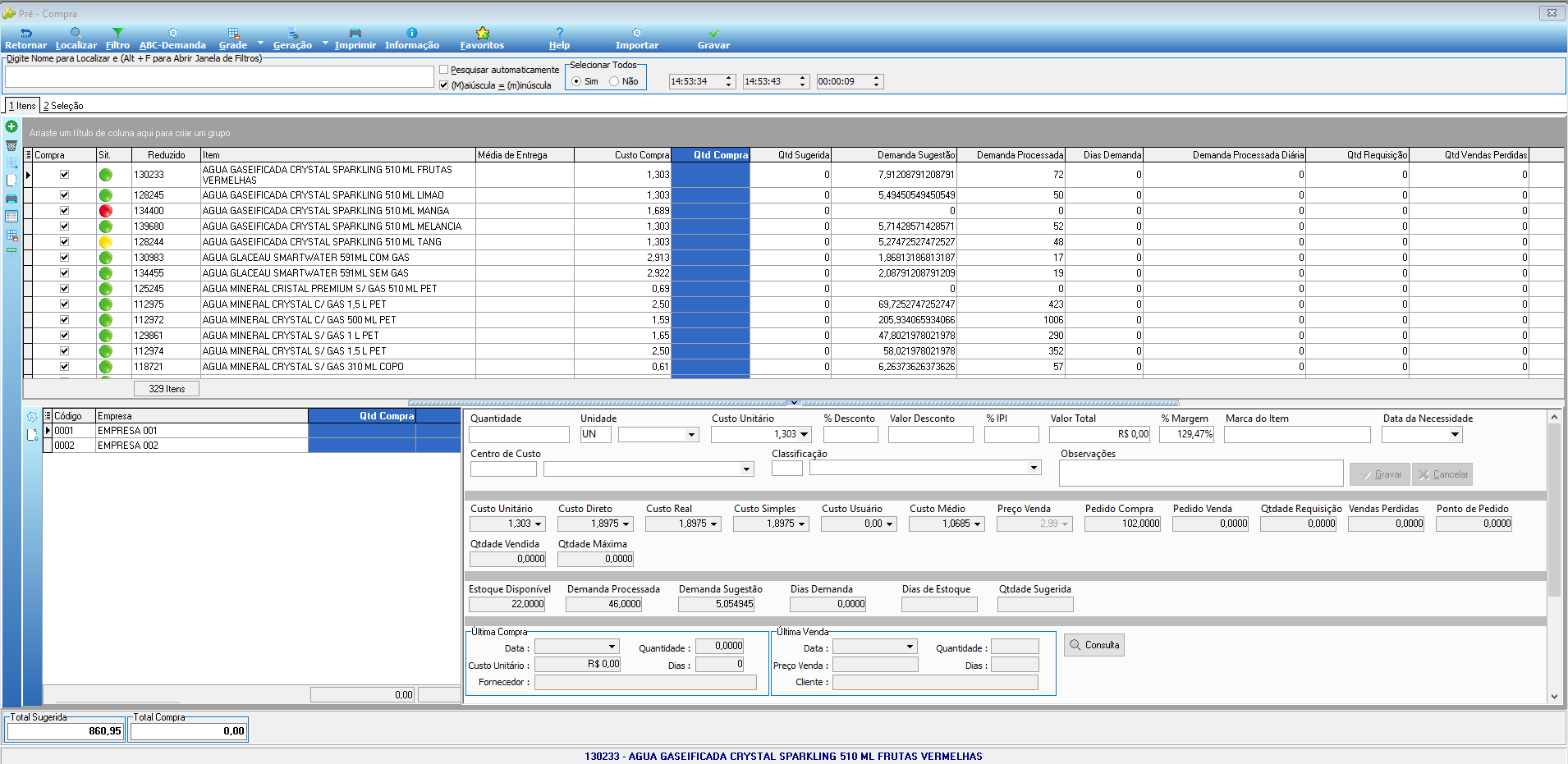Click the Consulta button
Screen dimensions: 1568x764
[1094, 645]
